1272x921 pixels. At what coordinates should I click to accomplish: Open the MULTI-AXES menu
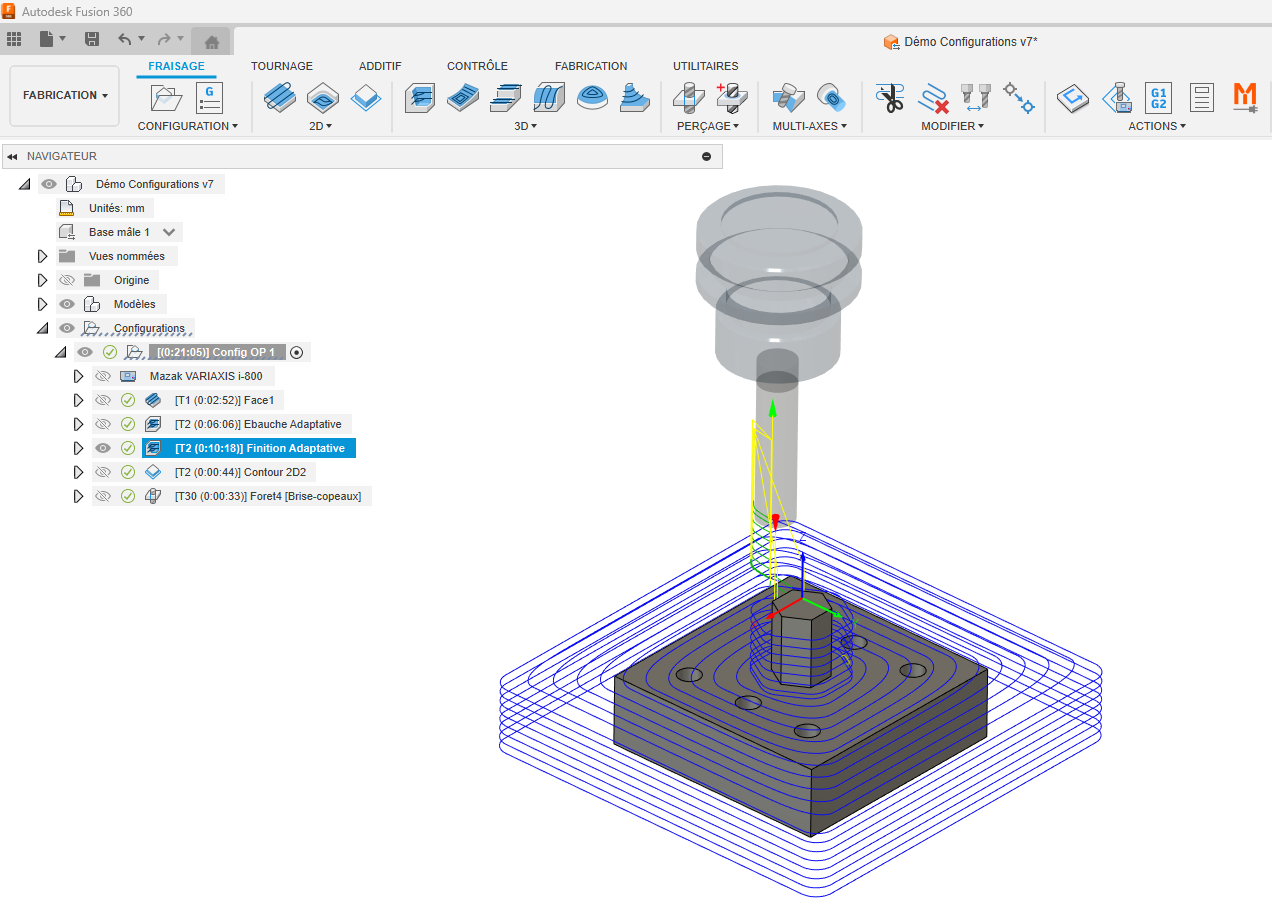pyautogui.click(x=809, y=126)
